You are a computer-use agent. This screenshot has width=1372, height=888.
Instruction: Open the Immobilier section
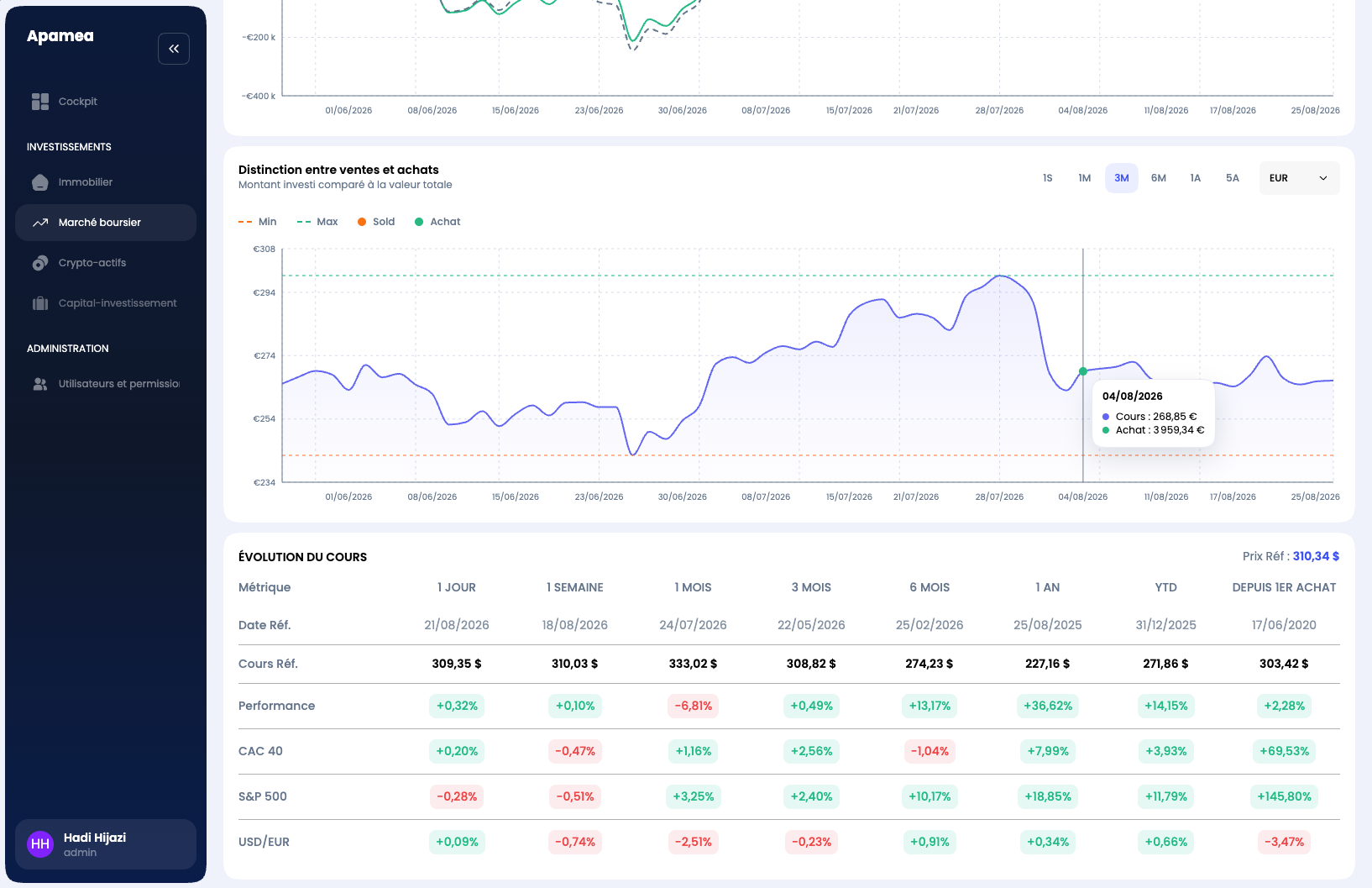[106, 182]
